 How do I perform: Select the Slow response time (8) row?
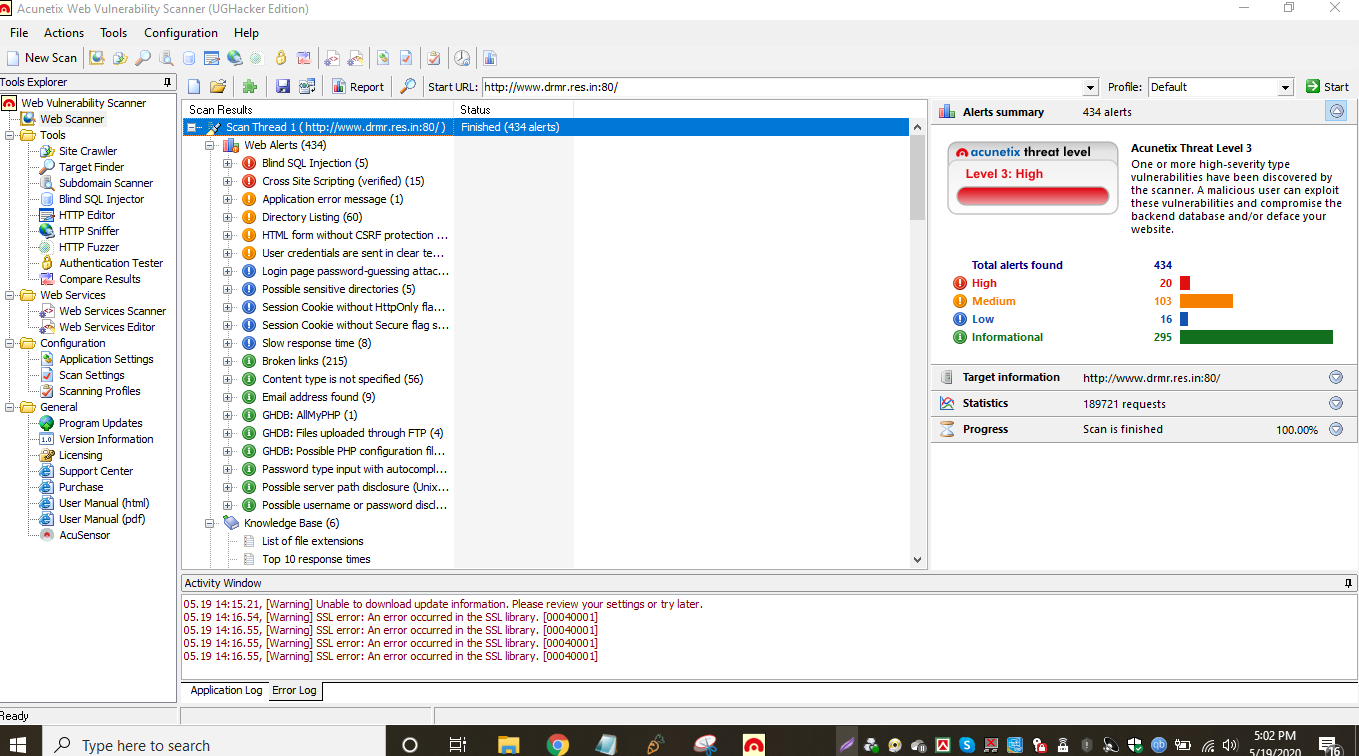[x=316, y=343]
